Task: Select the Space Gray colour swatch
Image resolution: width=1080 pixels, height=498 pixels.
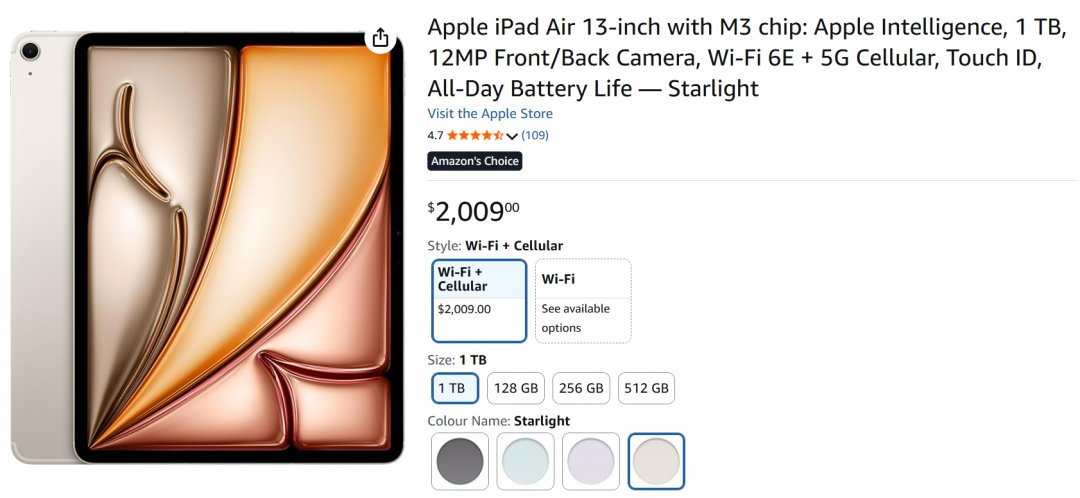Action: click(460, 461)
